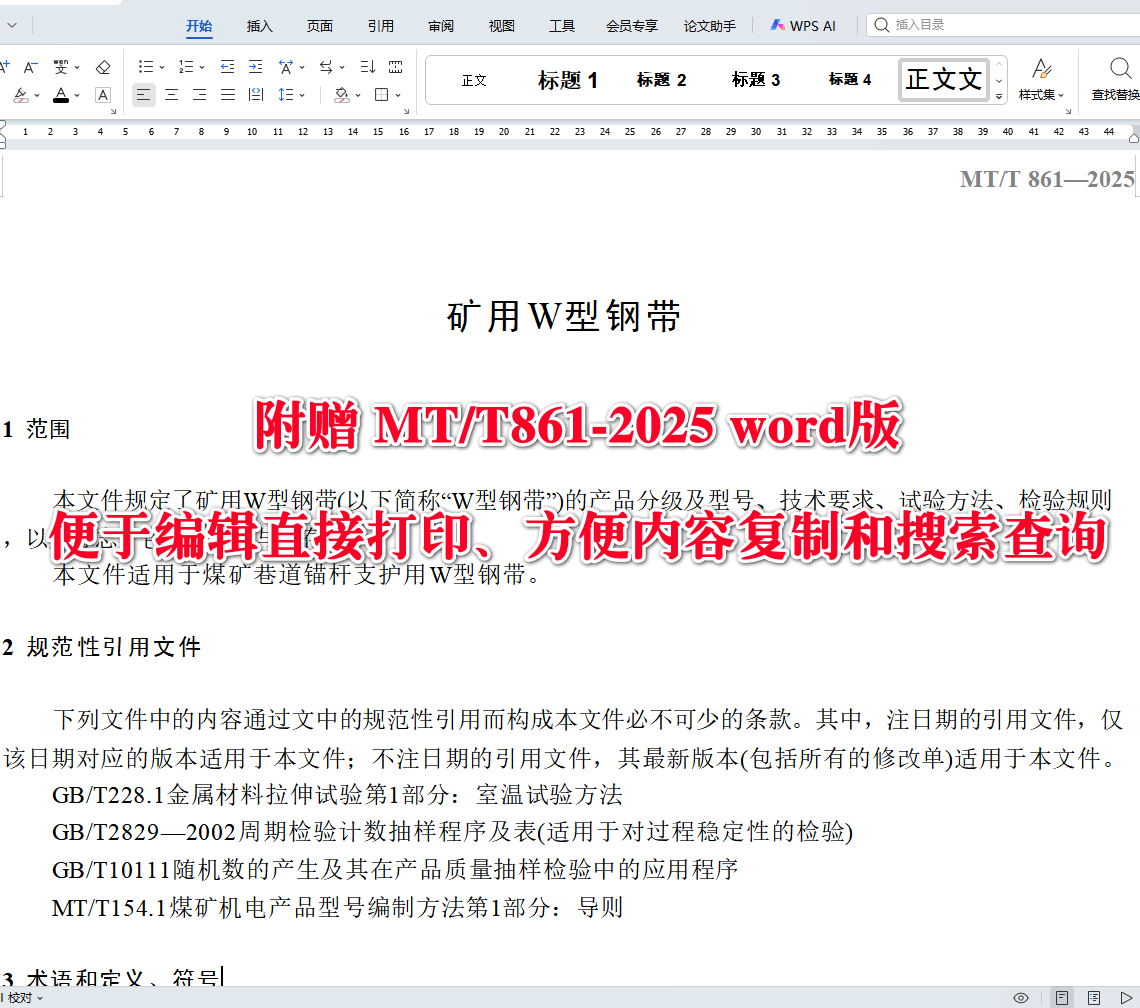Switch to the 开始 tab
This screenshot has height=1008, width=1140.
[198, 26]
